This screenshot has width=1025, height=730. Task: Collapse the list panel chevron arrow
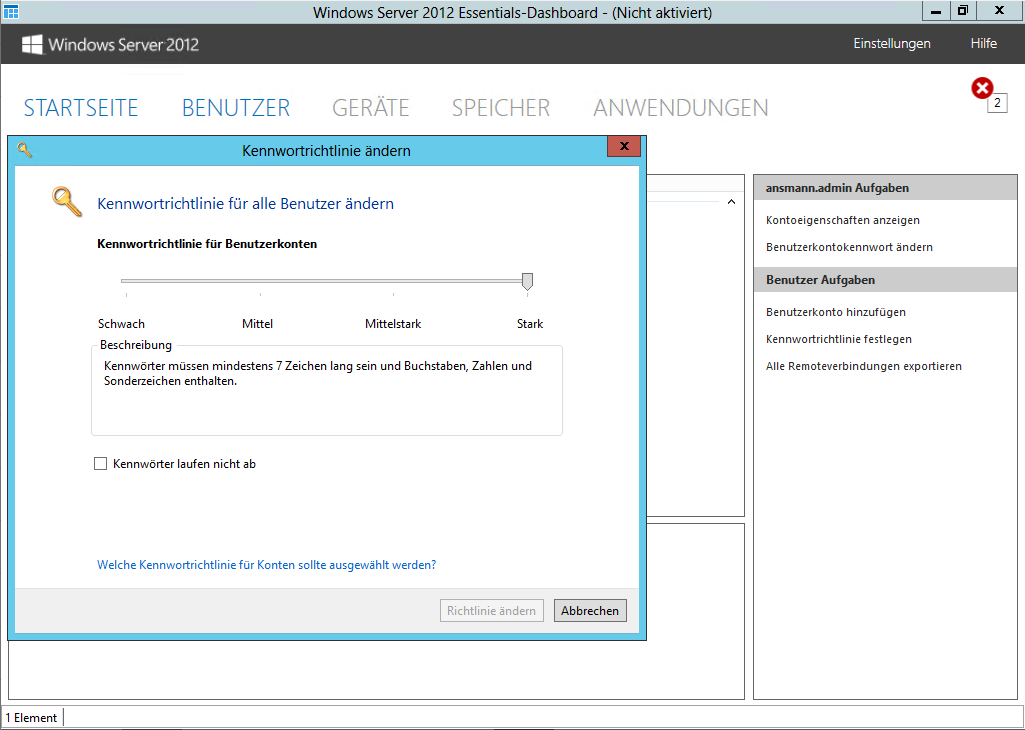[730, 202]
